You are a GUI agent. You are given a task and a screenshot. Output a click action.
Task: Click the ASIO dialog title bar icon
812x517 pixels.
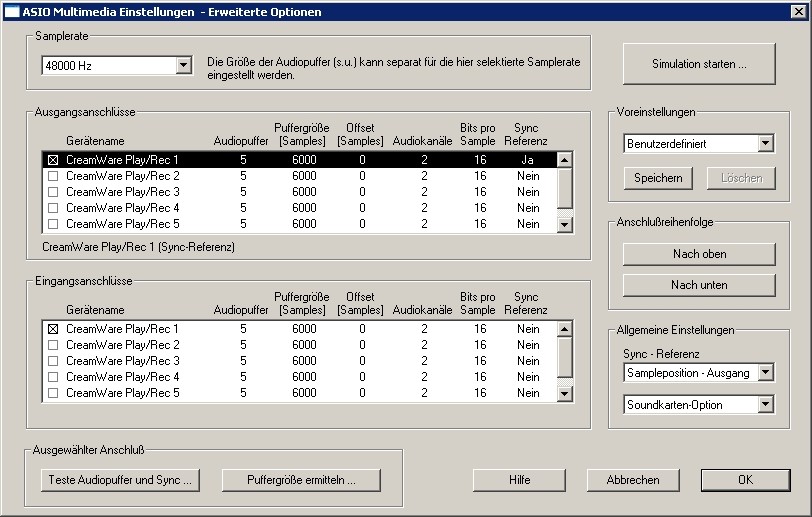click(x=11, y=11)
